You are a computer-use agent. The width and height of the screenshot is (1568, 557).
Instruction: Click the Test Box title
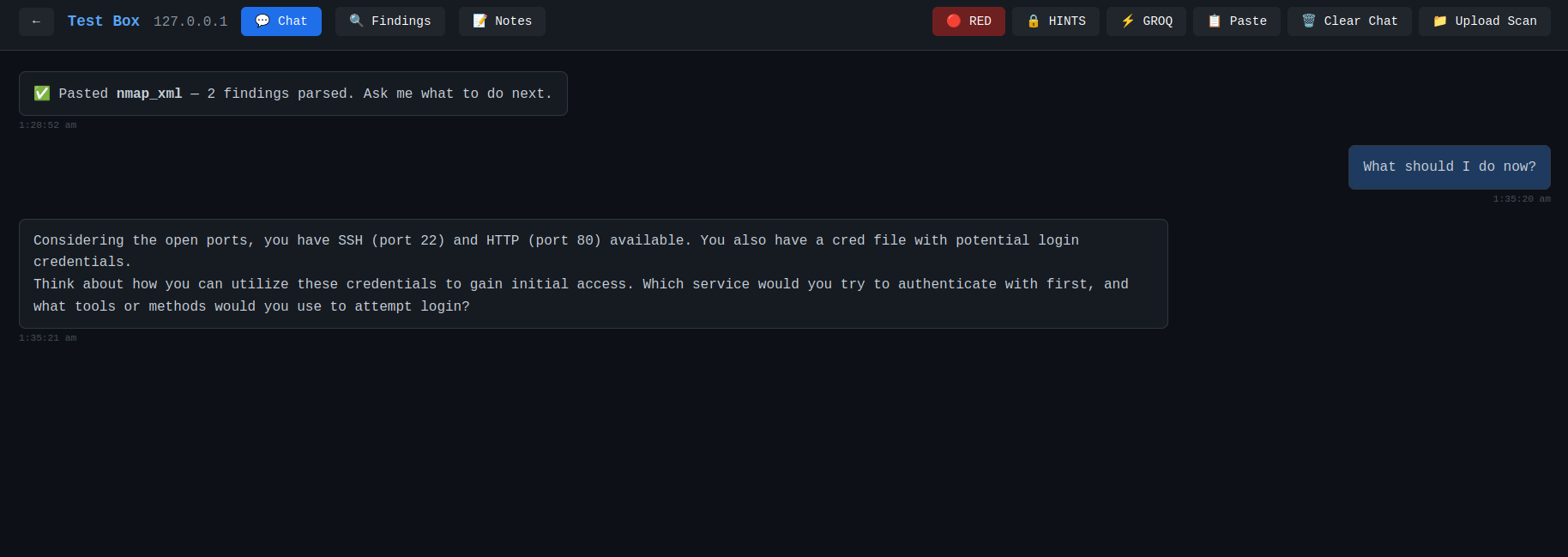tap(103, 21)
